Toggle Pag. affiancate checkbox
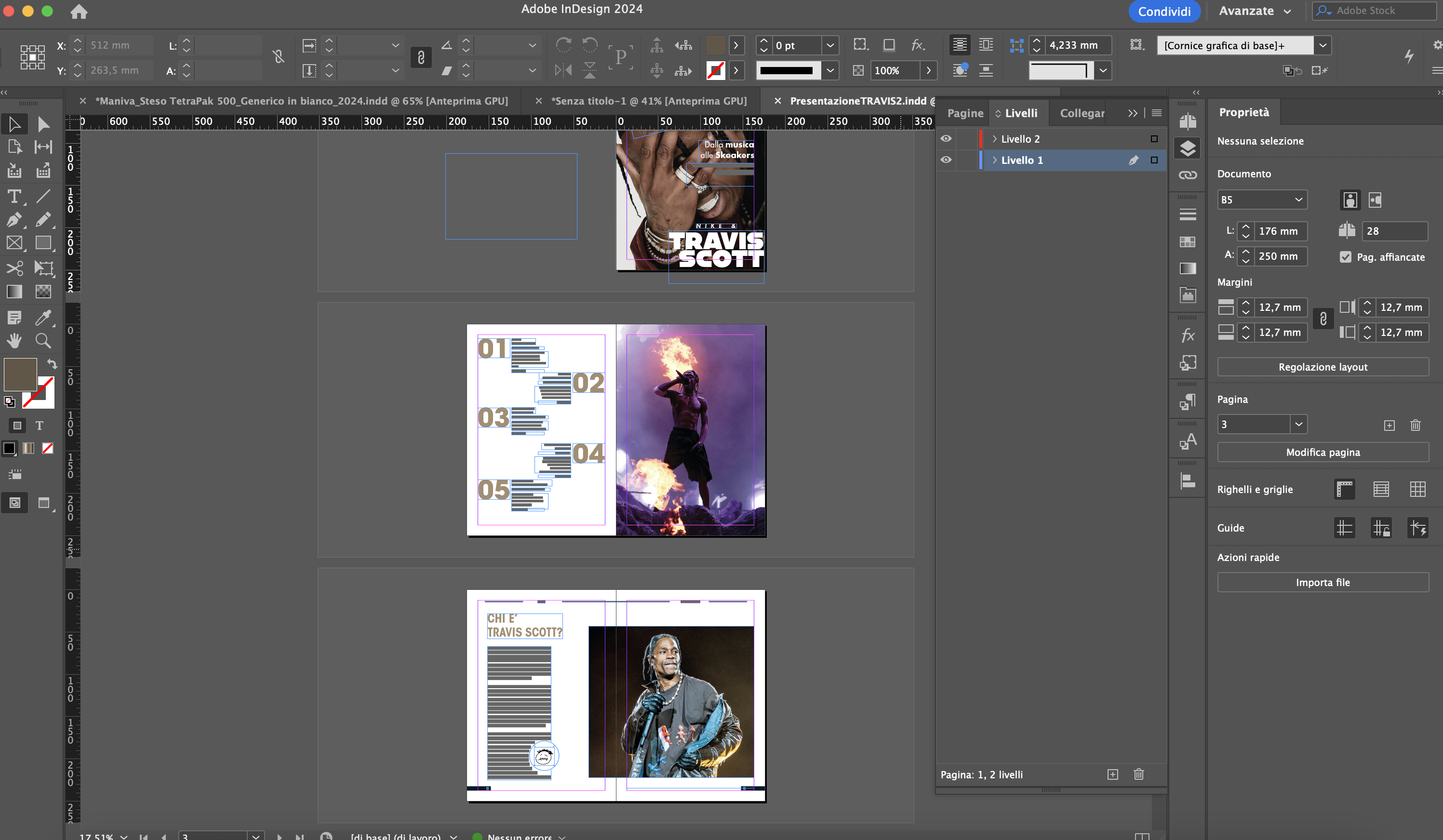 point(1346,256)
